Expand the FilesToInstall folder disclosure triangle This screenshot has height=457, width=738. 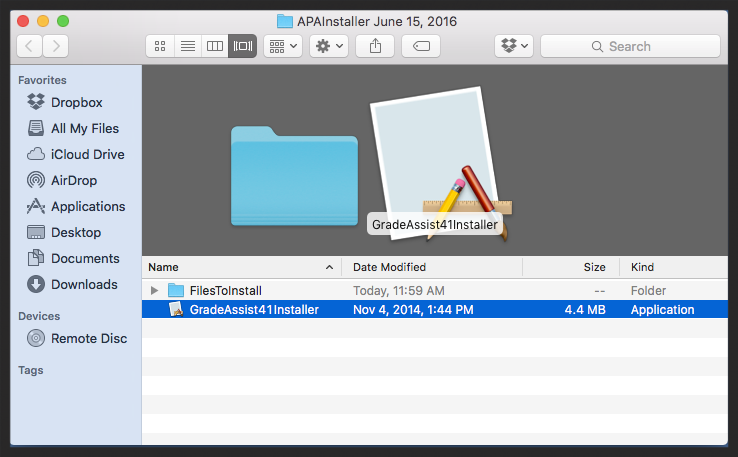[154, 290]
